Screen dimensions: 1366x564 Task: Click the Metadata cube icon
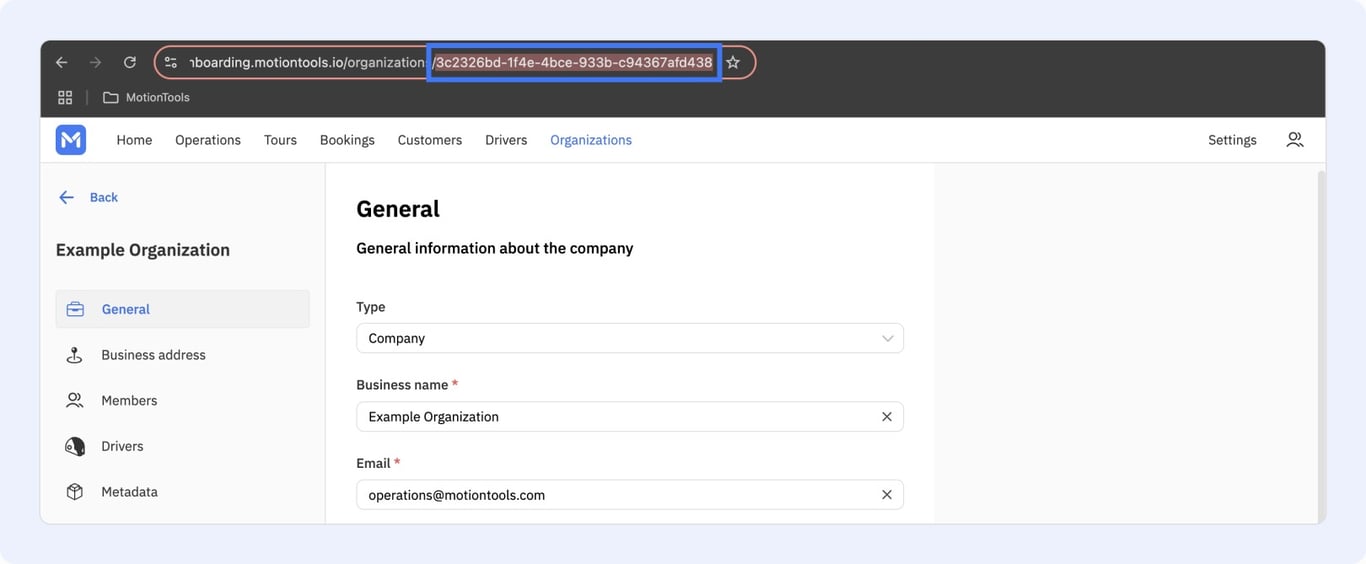pos(75,492)
